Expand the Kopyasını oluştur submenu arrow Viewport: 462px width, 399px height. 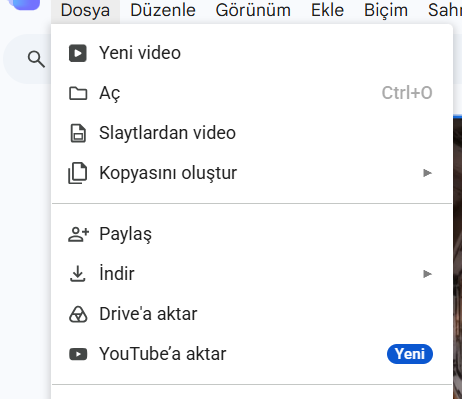click(427, 173)
